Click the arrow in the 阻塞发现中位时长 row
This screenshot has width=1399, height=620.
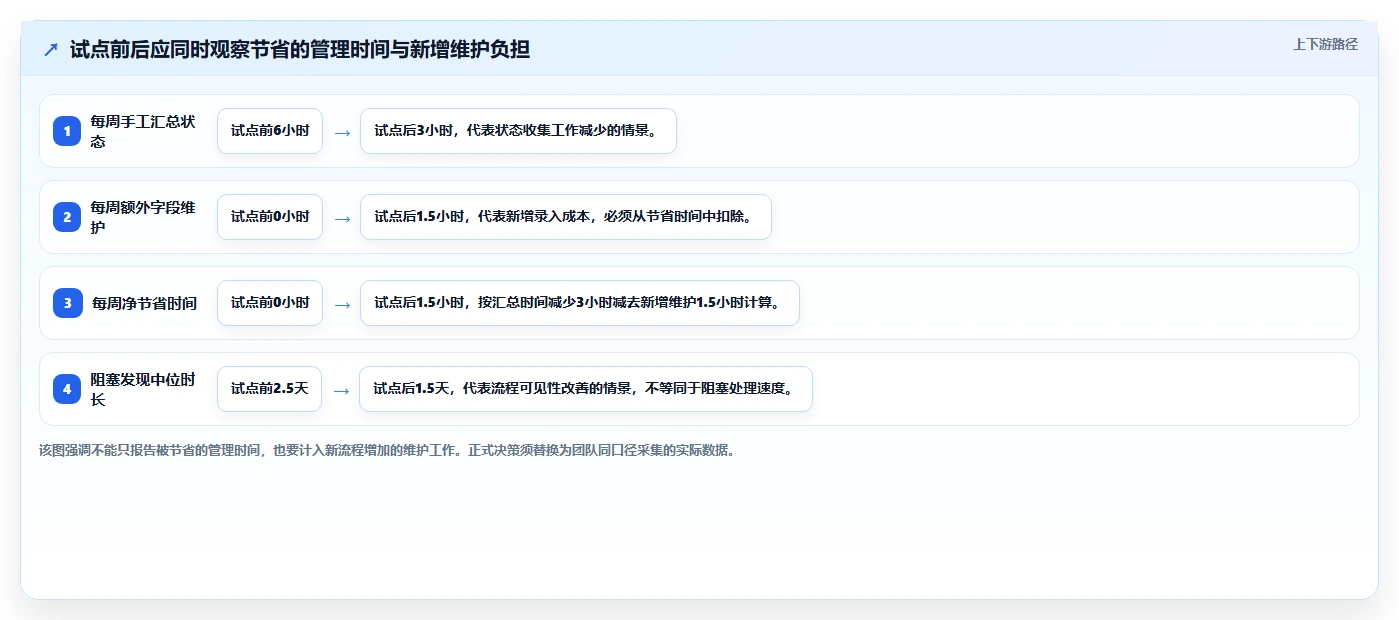tap(341, 390)
